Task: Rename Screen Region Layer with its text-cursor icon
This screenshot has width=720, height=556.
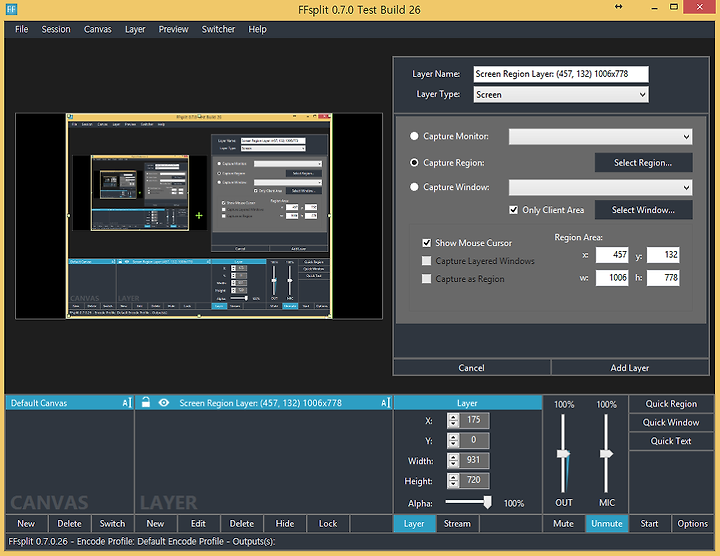Action: (x=386, y=403)
